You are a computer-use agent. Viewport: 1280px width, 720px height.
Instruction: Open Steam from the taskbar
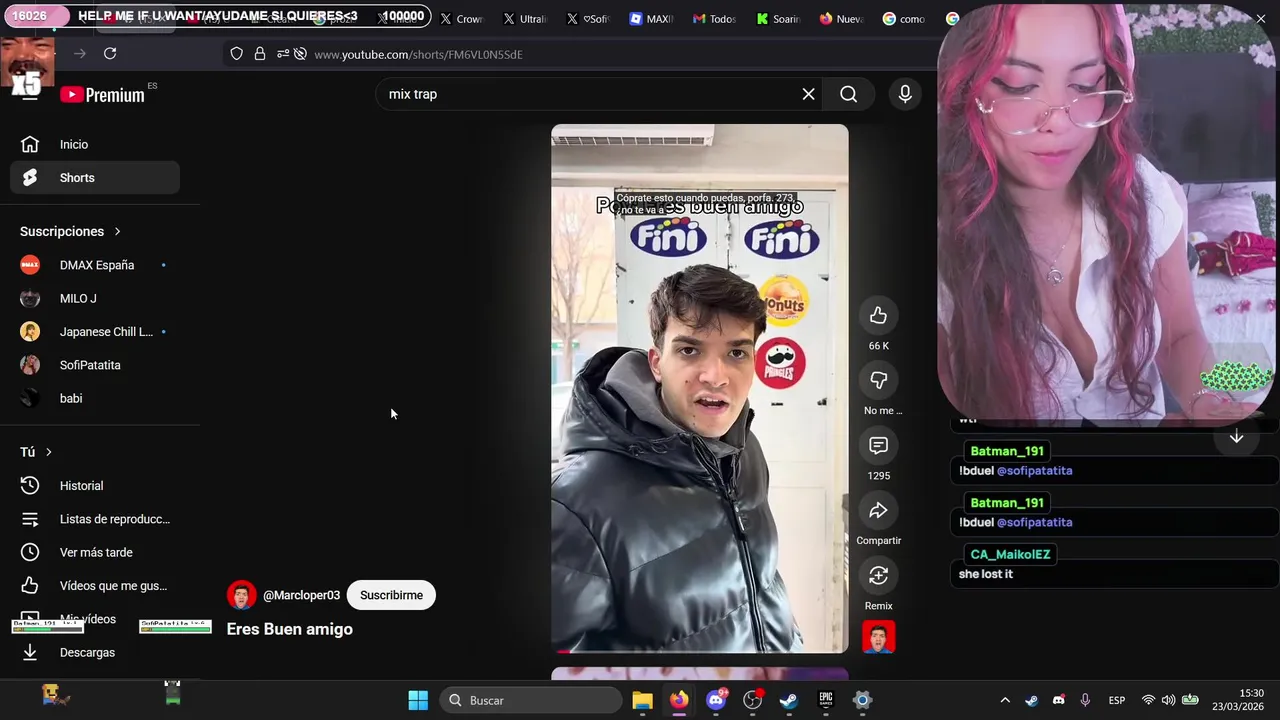(789, 700)
